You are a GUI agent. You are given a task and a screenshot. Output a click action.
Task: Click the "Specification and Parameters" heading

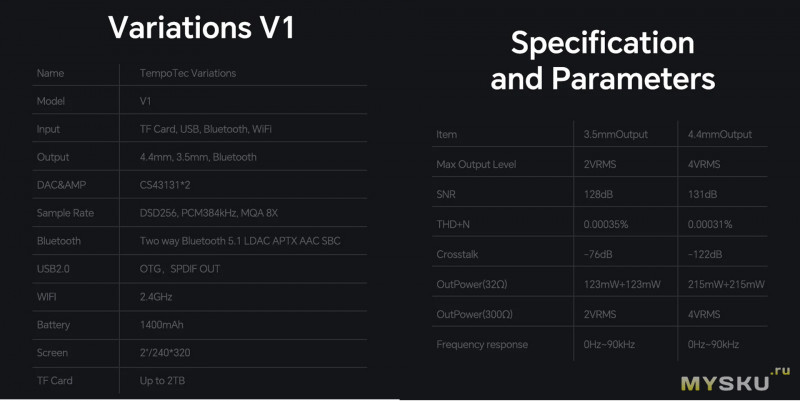point(602,61)
